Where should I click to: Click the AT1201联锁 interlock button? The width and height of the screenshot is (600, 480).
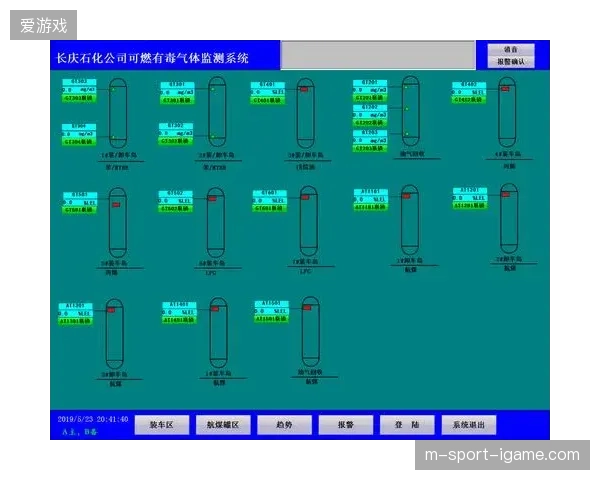pyautogui.click(x=470, y=206)
